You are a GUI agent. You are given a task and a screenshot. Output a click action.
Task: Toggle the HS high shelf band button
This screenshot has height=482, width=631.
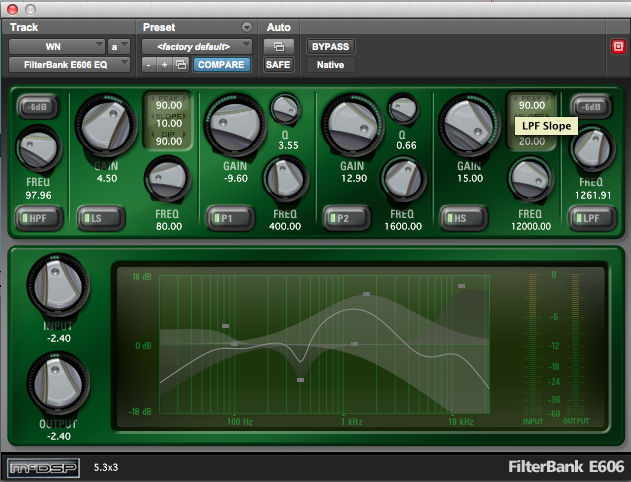click(464, 218)
